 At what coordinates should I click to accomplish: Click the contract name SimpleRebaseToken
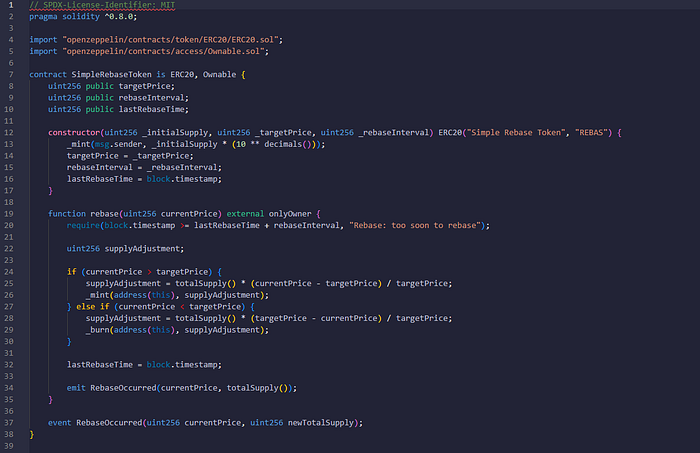(x=112, y=75)
